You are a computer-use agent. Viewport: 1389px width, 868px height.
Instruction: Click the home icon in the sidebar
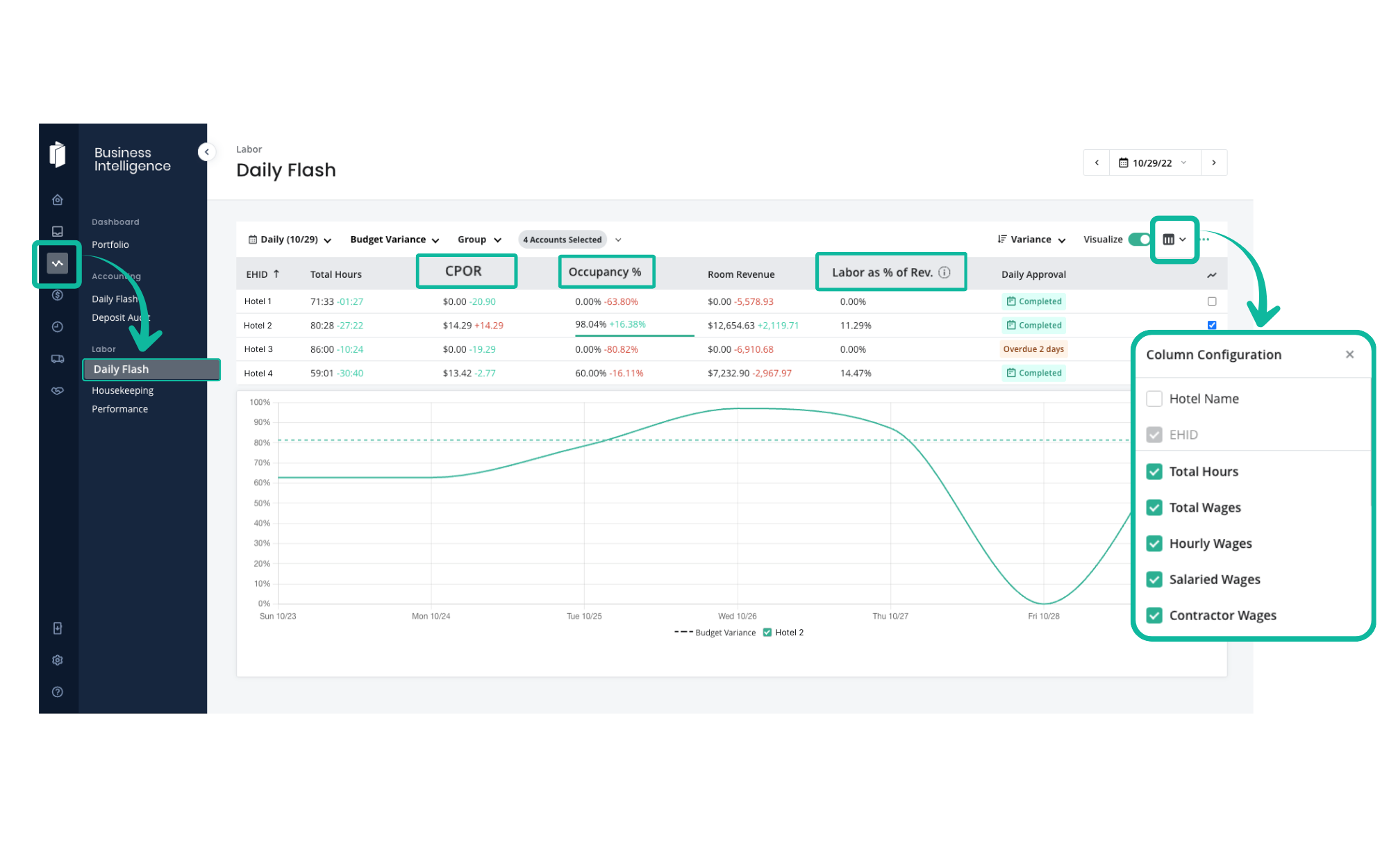(58, 200)
